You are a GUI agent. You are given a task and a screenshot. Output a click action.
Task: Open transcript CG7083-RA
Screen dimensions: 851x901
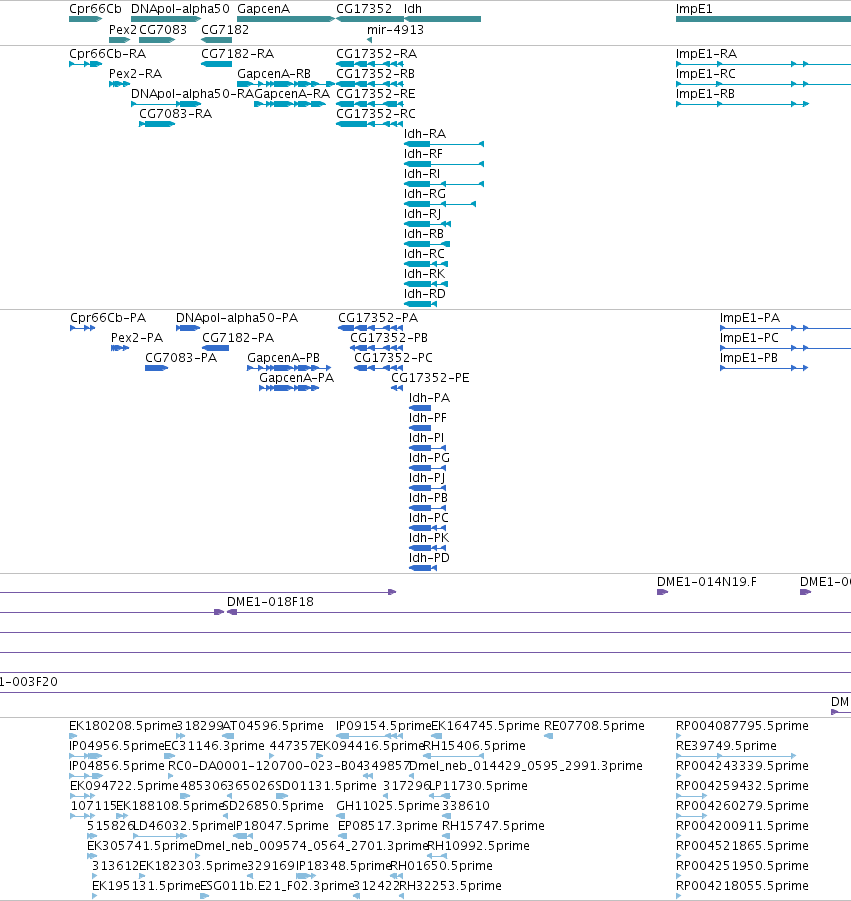pyautogui.click(x=175, y=114)
